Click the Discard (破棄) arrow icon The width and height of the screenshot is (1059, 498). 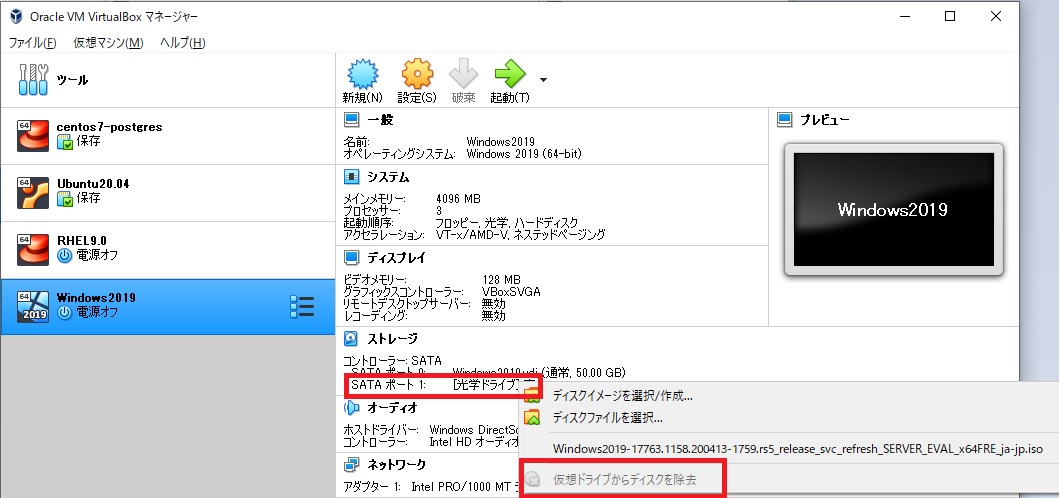coord(463,74)
